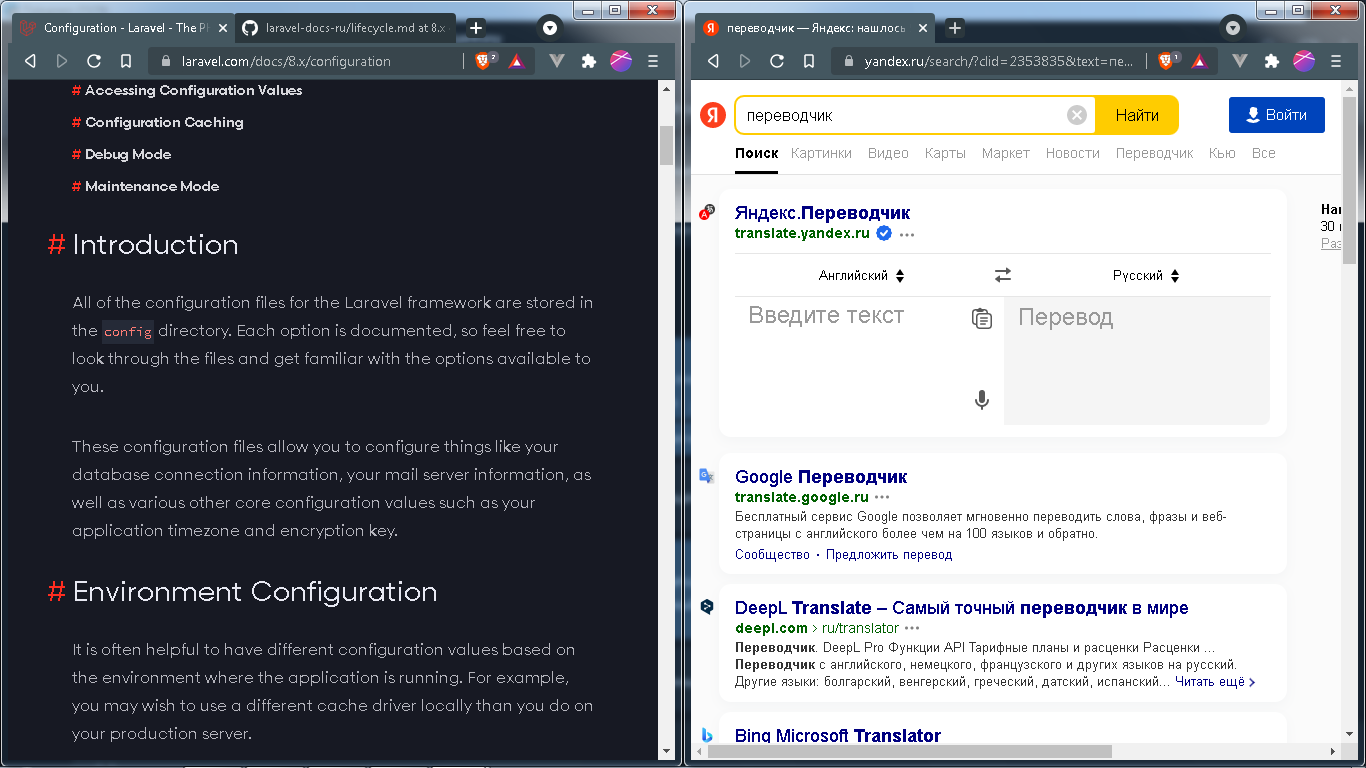Select source language Английский dropdown
Viewport: 1366px width, 768px height.
pos(861,275)
